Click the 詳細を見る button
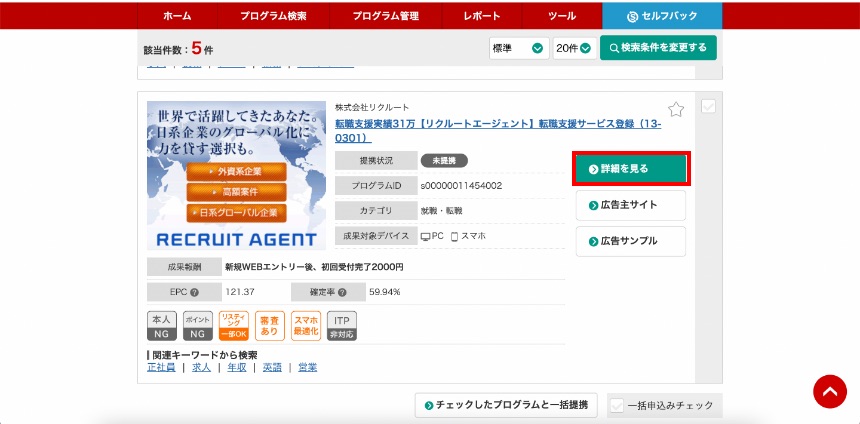 point(631,169)
